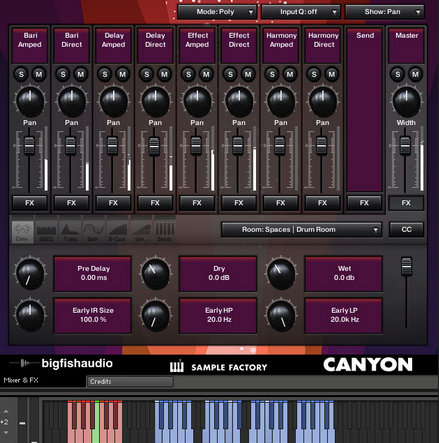439x443 pixels.
Task: Open the Mode: Poly dropdown
Action: 217,12
